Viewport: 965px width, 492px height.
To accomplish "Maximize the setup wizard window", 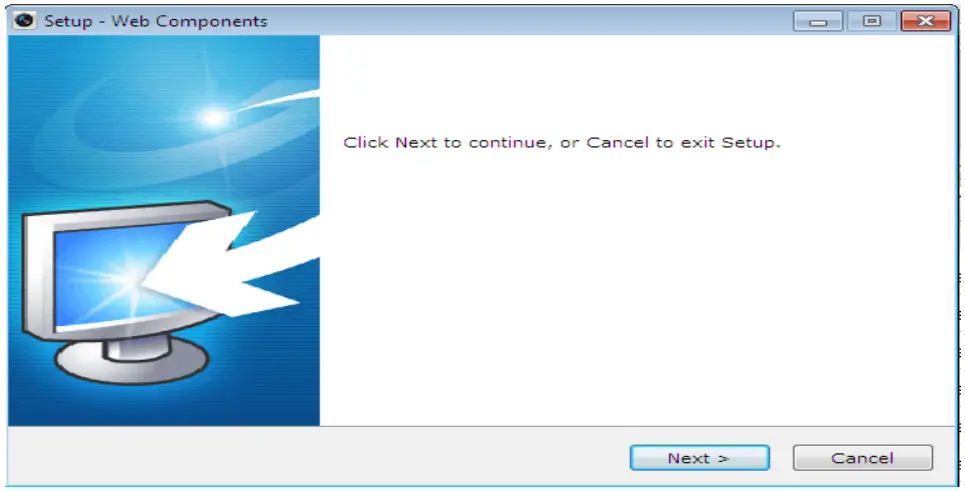I will (x=871, y=21).
